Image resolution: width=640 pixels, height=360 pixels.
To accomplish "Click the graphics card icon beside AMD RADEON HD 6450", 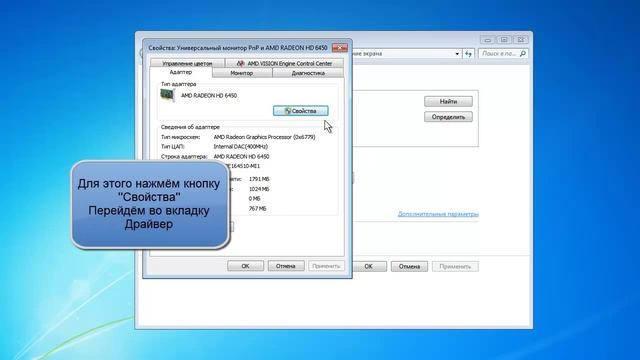I will [167, 95].
